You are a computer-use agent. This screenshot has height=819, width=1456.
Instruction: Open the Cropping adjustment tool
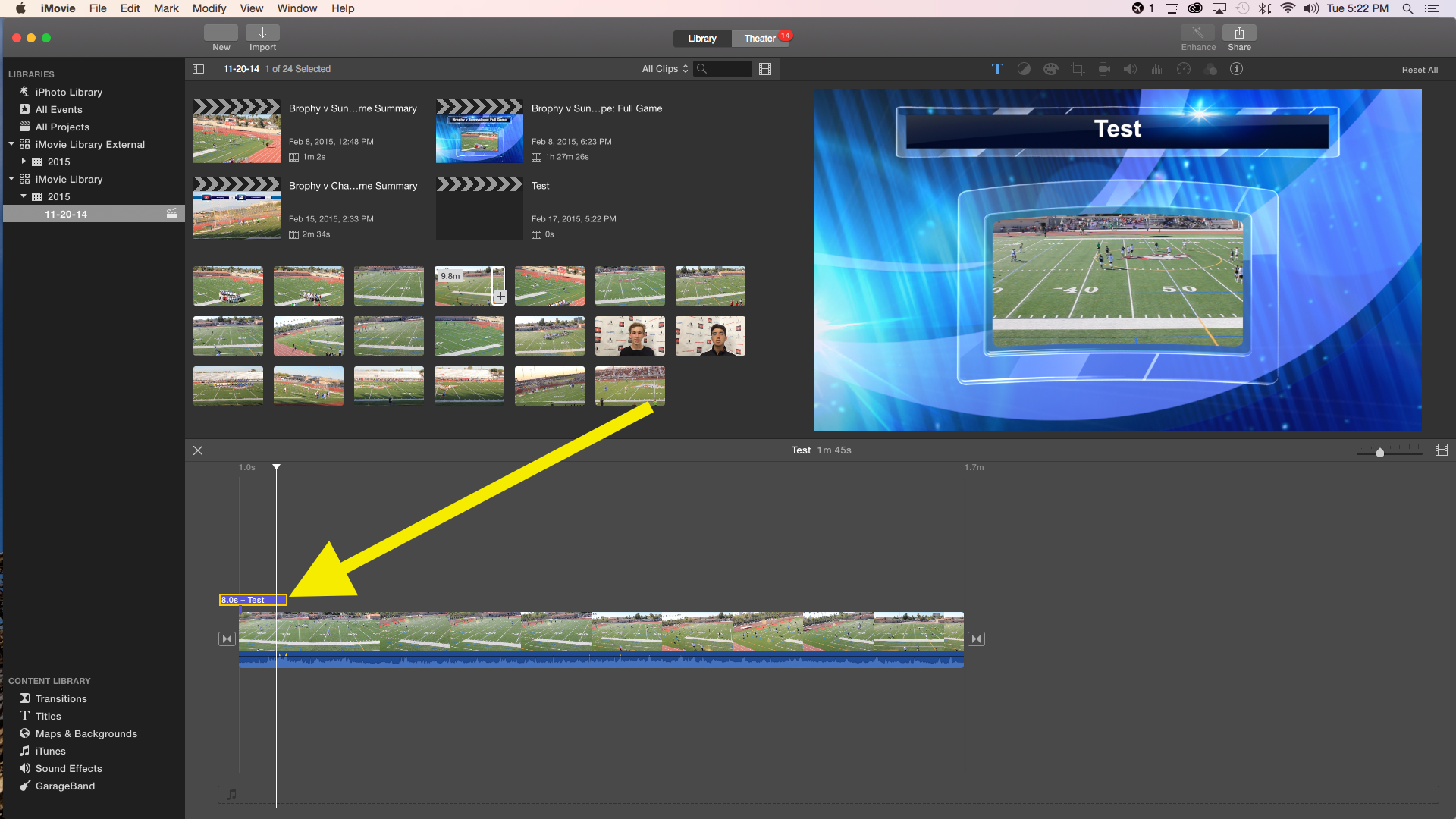click(x=1077, y=69)
